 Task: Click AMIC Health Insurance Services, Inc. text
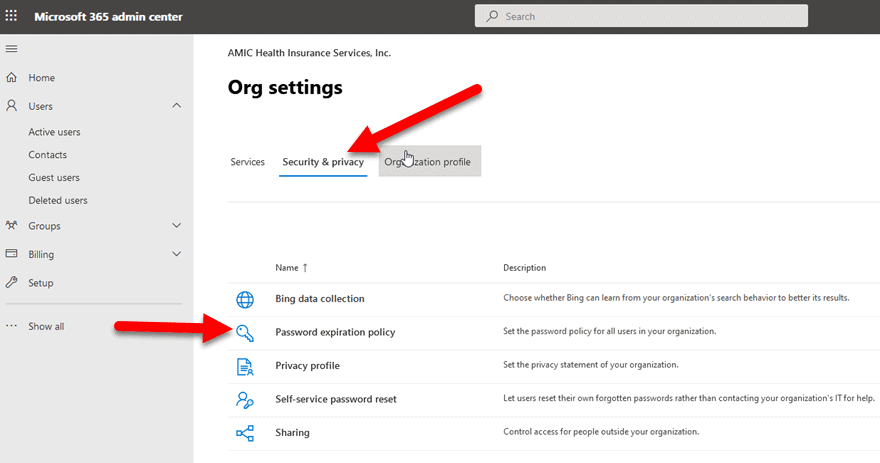coord(309,53)
